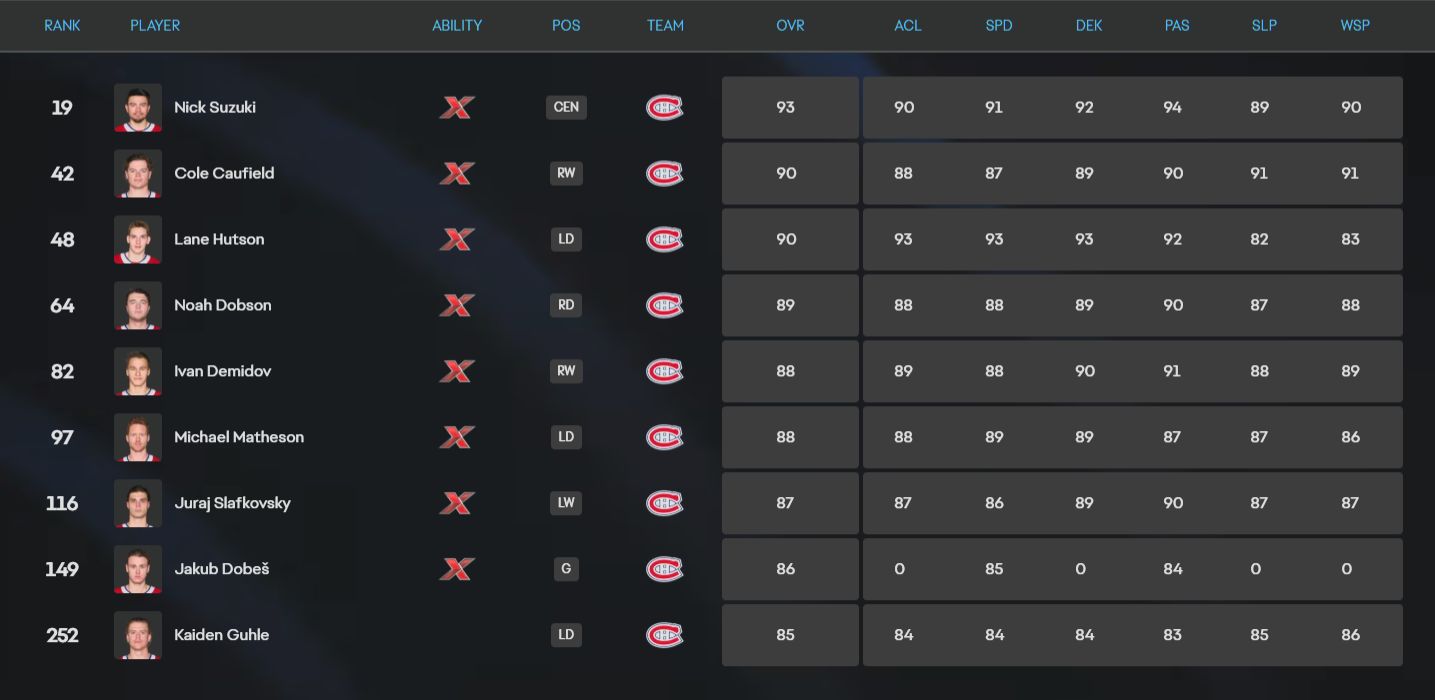Click Noah Dobson's Canadiens team logo
The width and height of the screenshot is (1435, 700).
[664, 305]
